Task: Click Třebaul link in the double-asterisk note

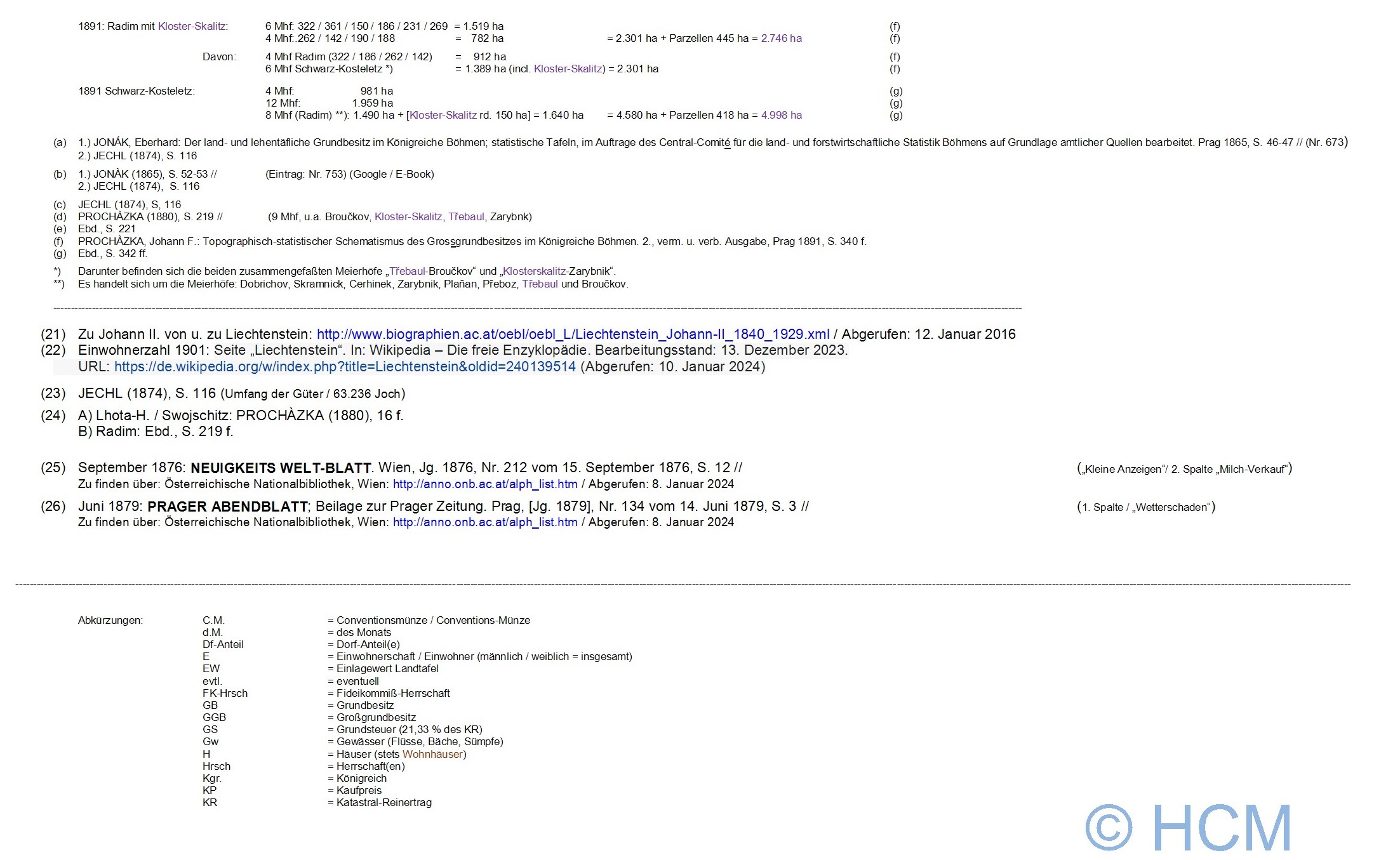Action: point(540,284)
